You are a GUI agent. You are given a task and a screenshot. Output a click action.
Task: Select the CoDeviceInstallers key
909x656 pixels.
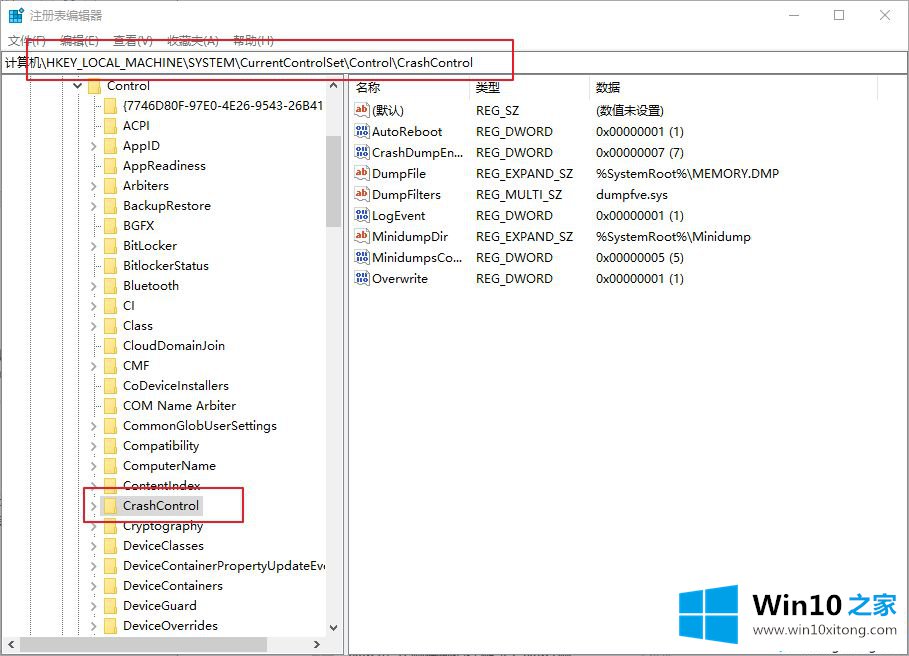176,386
